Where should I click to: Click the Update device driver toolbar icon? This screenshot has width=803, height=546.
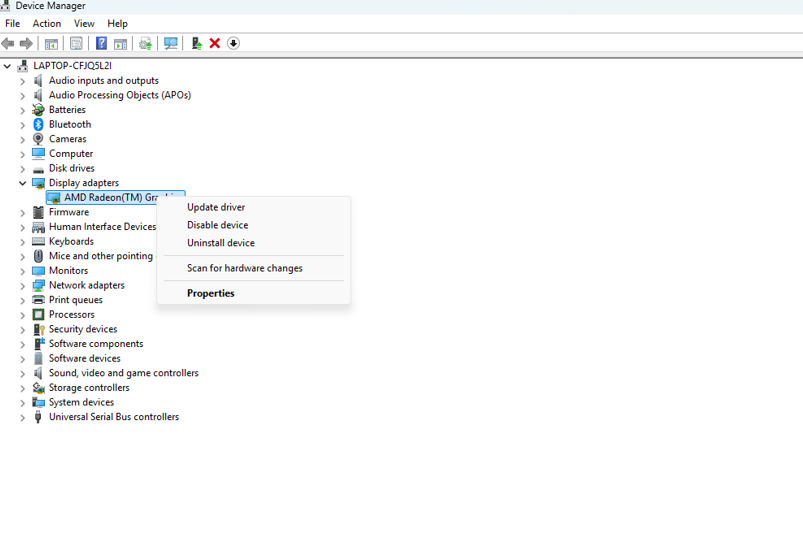click(196, 43)
